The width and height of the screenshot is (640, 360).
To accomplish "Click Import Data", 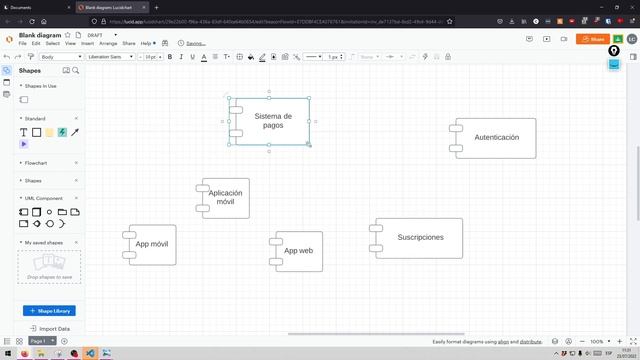I will point(50,329).
